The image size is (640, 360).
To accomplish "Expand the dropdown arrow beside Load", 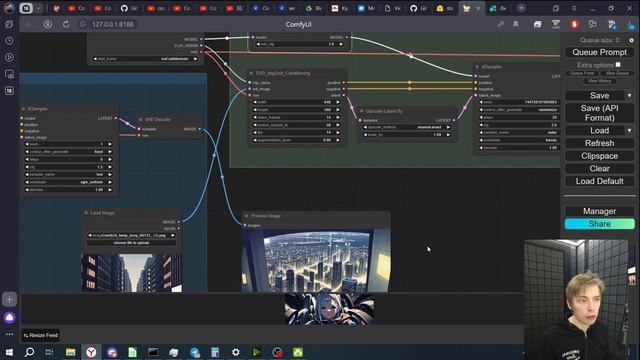I will tap(630, 131).
